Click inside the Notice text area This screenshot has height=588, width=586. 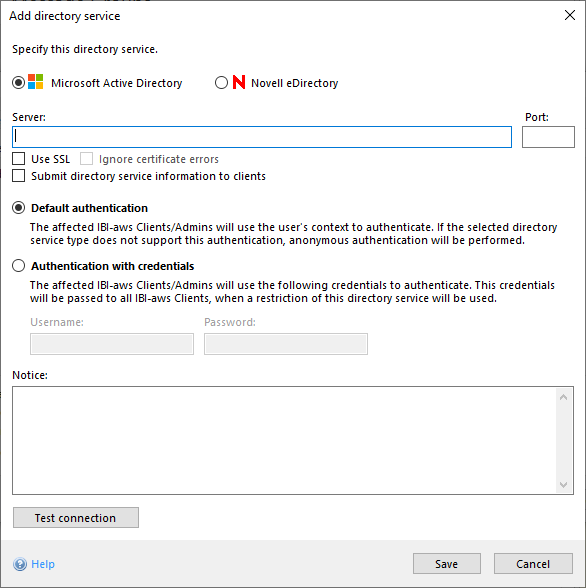click(x=284, y=440)
